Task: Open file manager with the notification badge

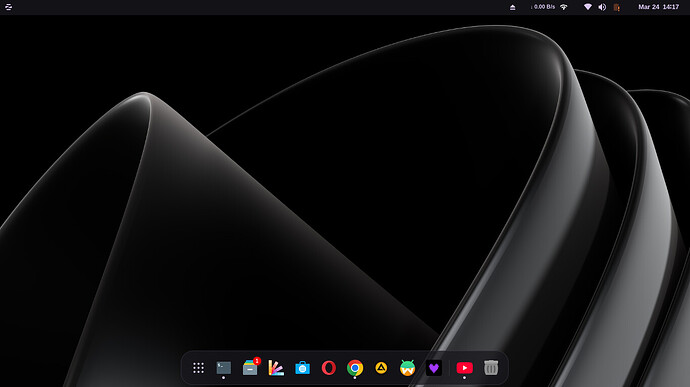Action: tap(250, 368)
